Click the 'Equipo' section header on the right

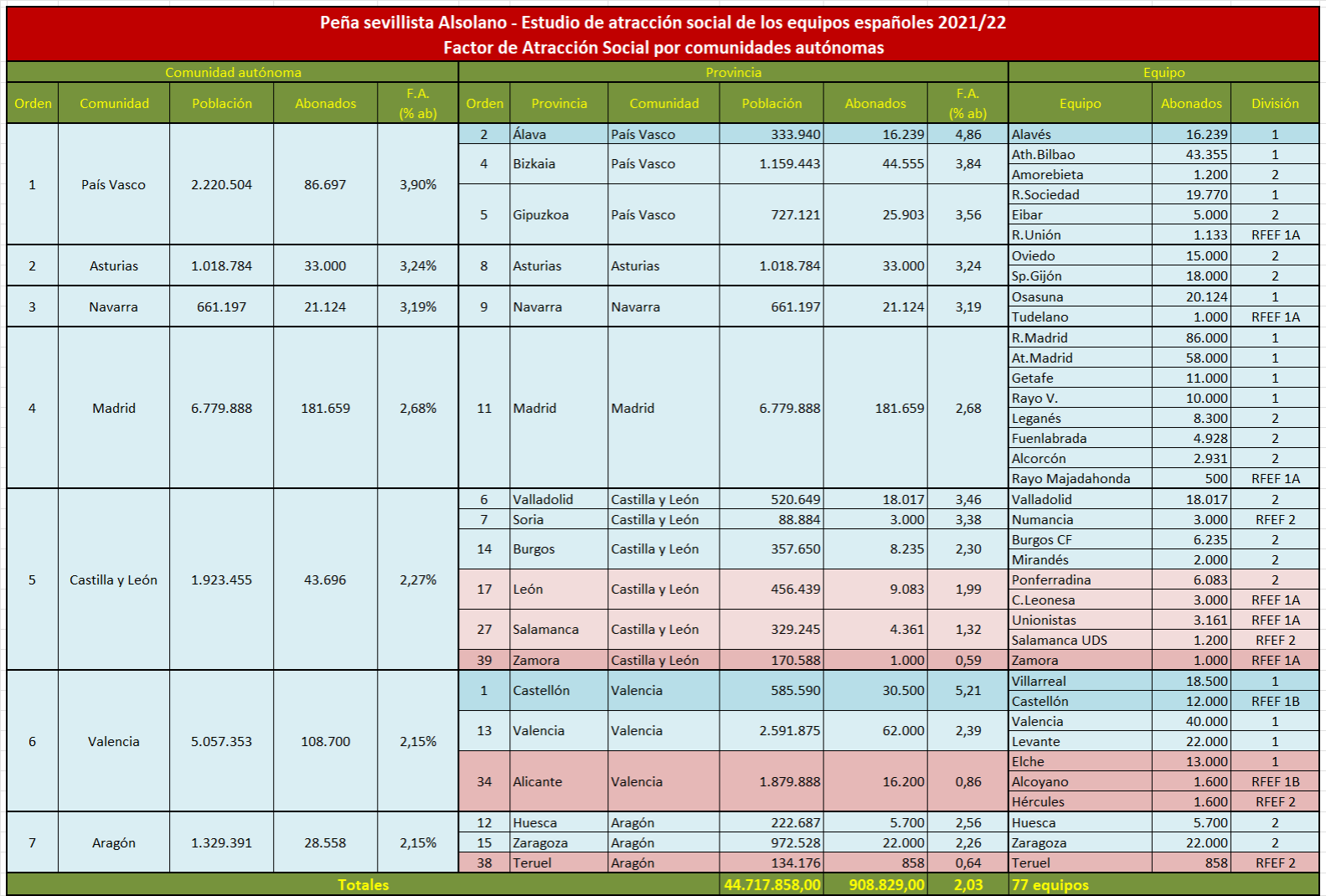(1163, 72)
